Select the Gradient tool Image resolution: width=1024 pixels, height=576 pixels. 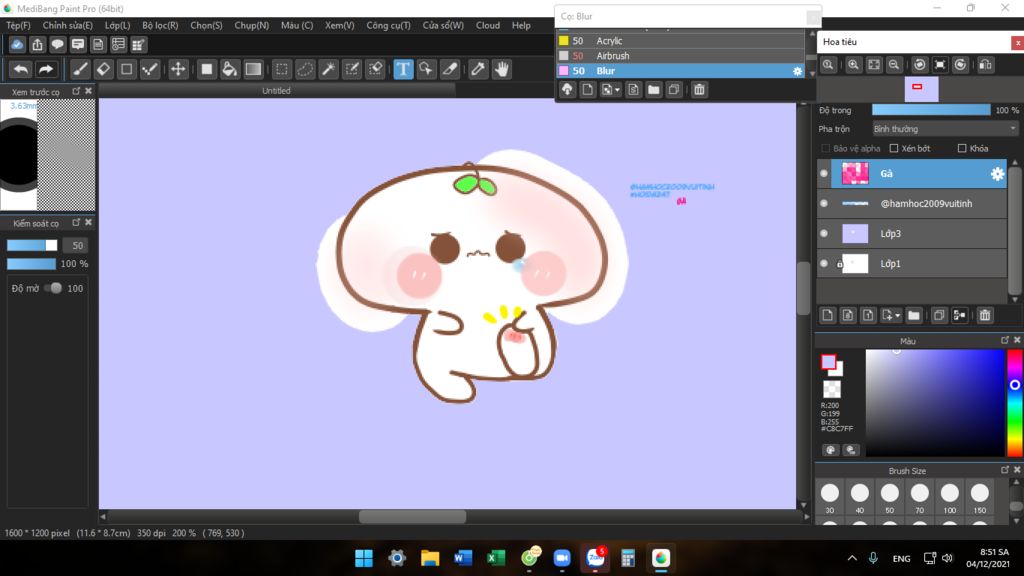click(x=253, y=69)
